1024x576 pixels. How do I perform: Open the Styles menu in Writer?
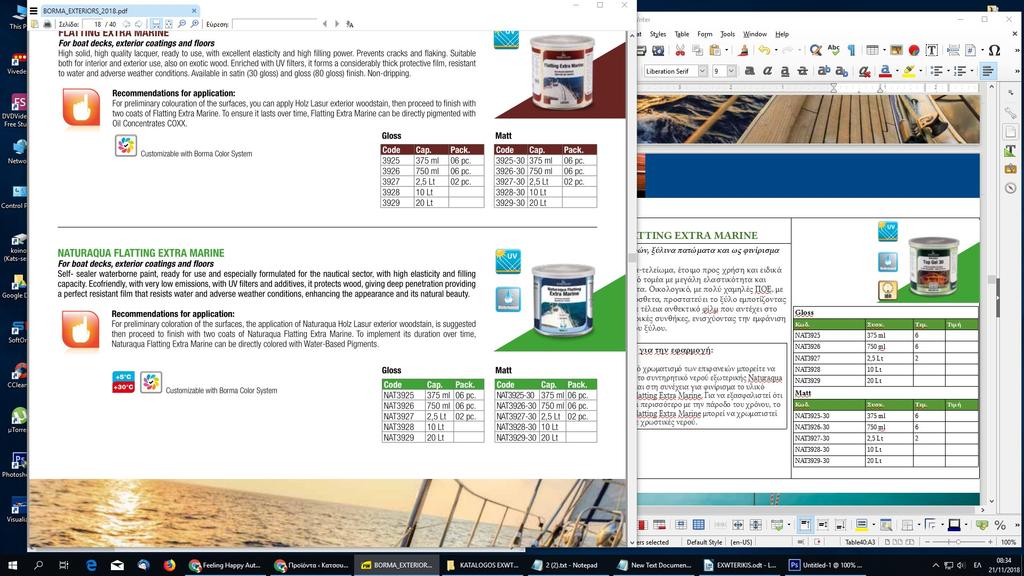tap(658, 34)
